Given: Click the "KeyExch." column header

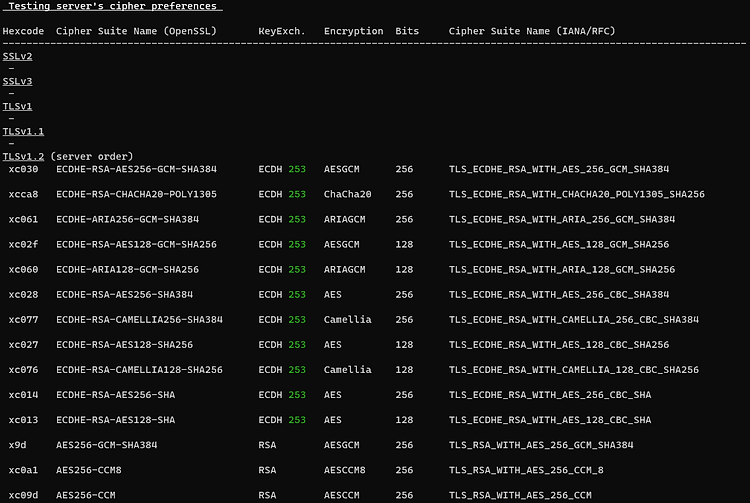Looking at the screenshot, I should 282,31.
